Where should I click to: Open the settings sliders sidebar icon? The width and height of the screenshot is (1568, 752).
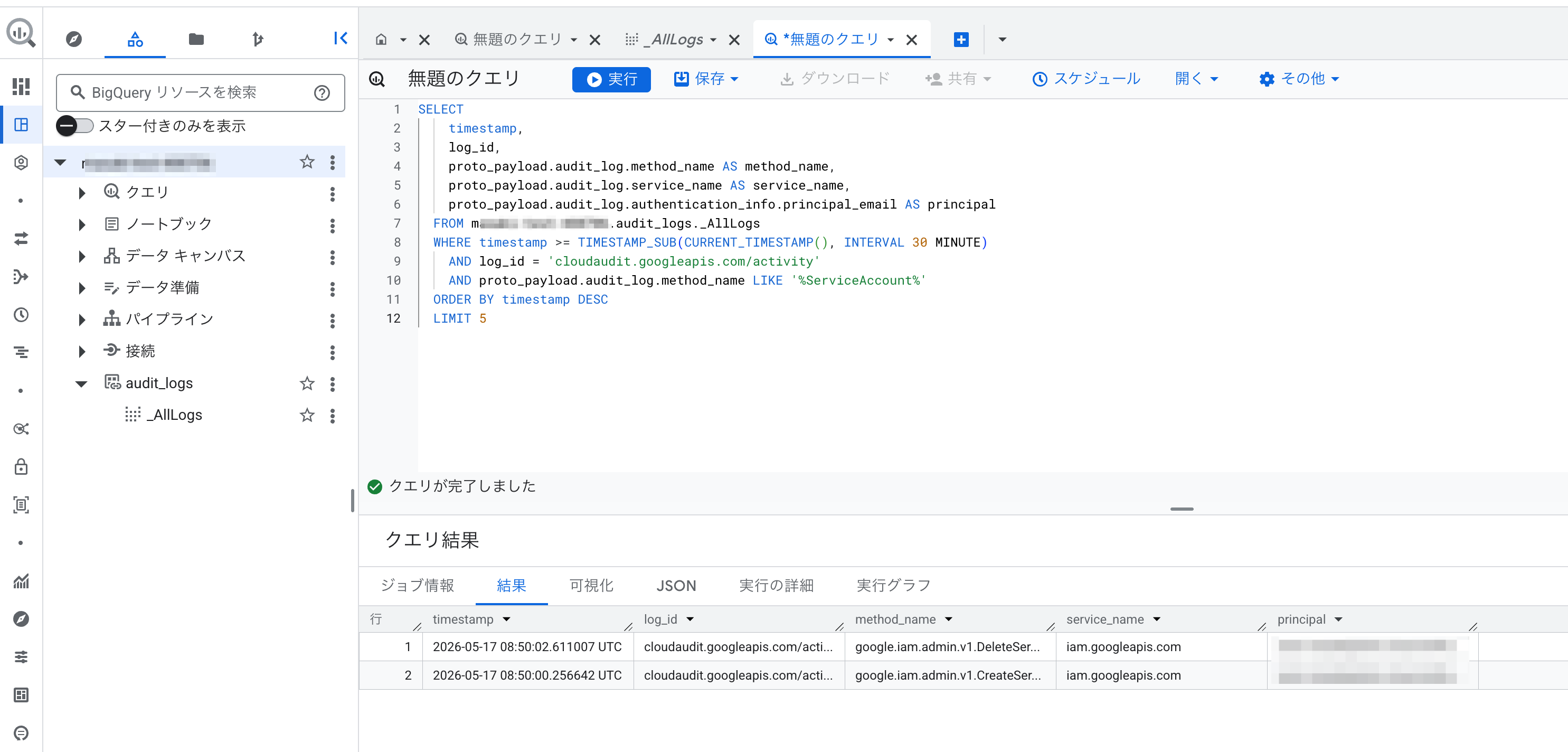(21, 657)
